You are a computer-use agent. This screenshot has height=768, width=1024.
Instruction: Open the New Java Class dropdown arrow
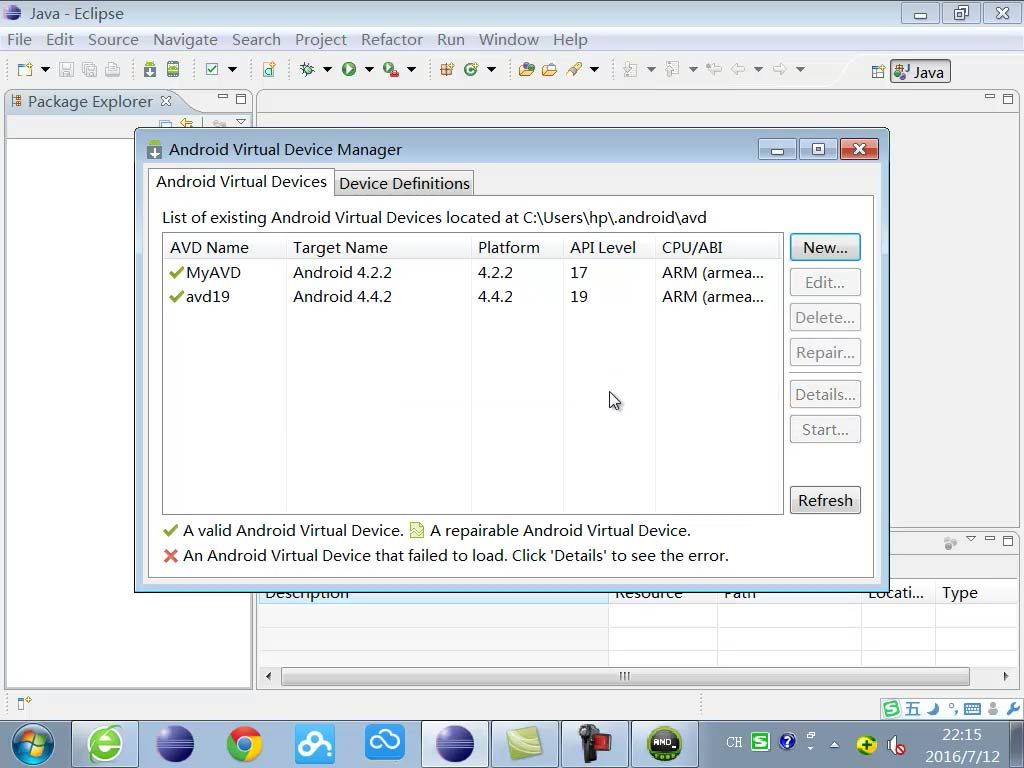491,69
